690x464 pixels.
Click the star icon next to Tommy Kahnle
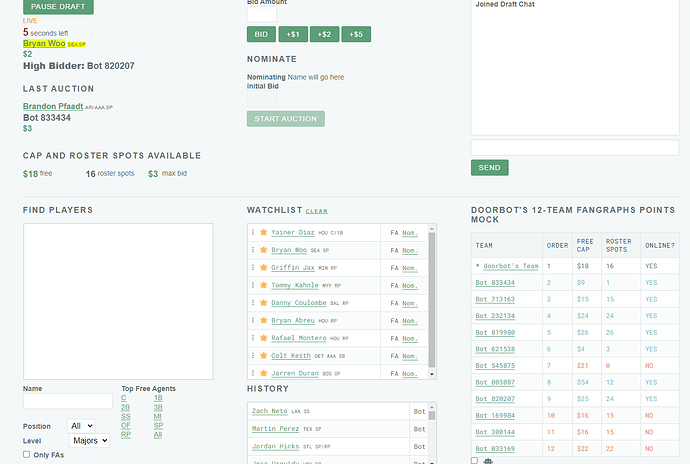tap(264, 285)
